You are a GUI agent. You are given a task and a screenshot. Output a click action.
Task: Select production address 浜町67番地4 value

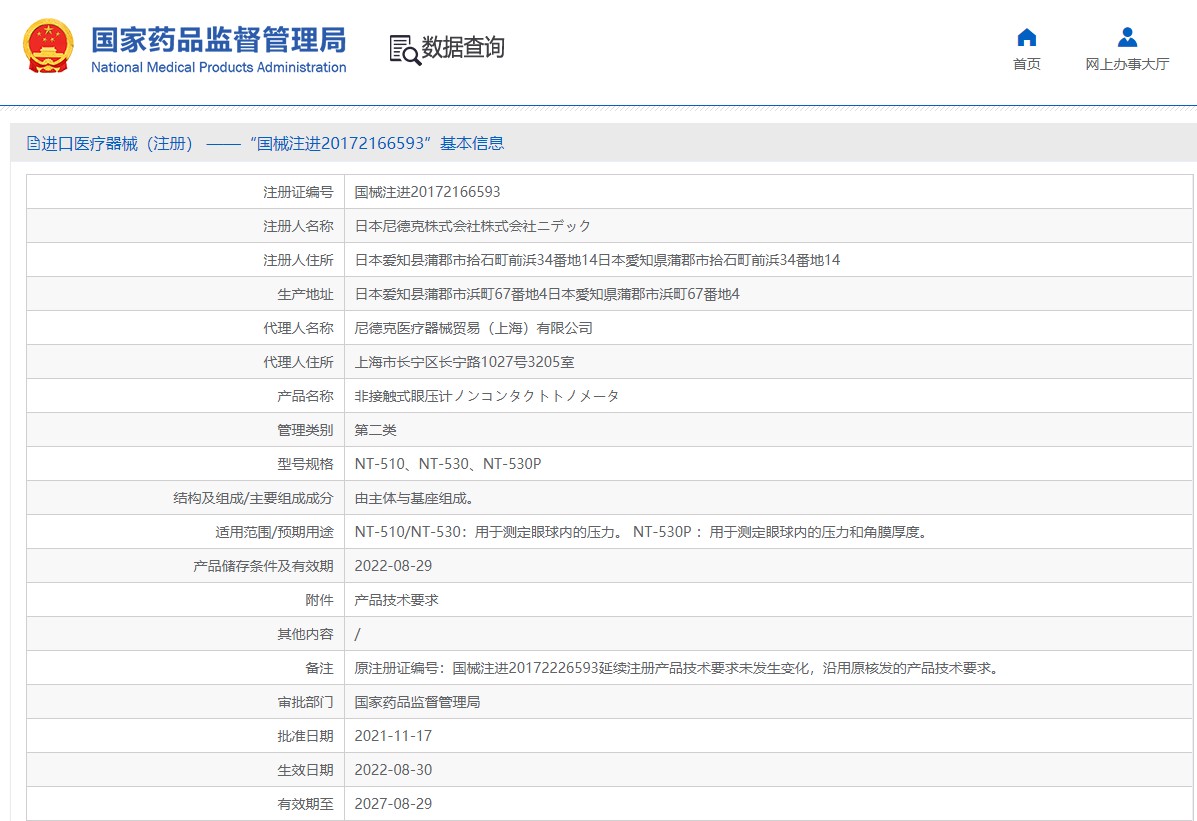[x=547, y=294]
